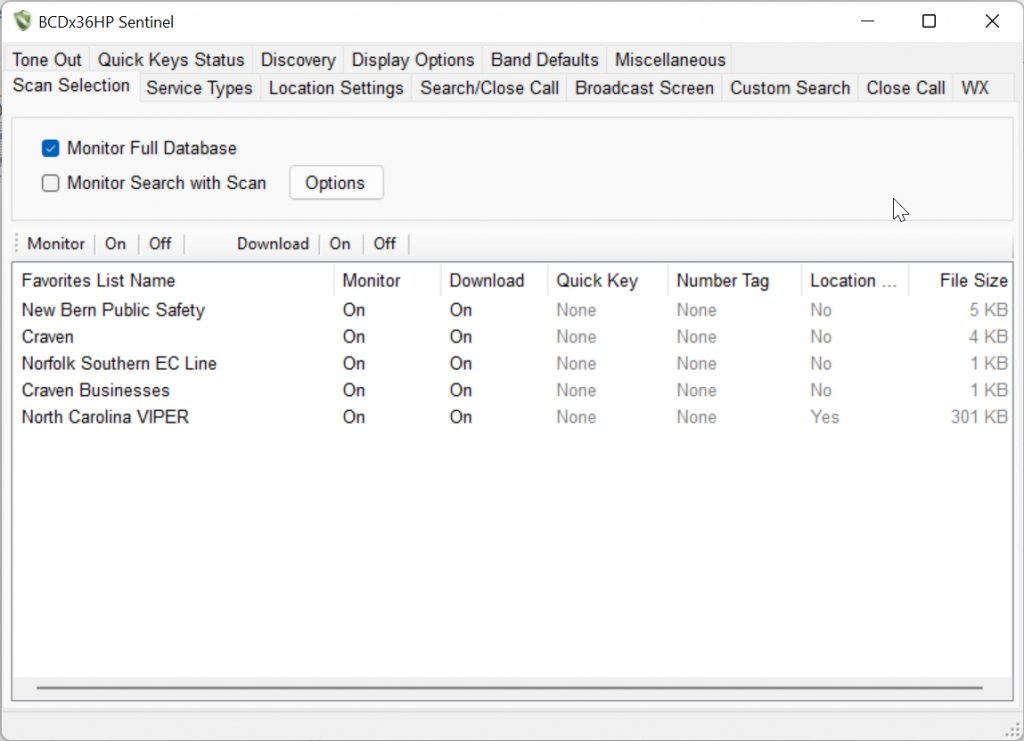Image resolution: width=1024 pixels, height=741 pixels.
Task: Switch to the Miscellaneous tab
Action: [x=670, y=60]
